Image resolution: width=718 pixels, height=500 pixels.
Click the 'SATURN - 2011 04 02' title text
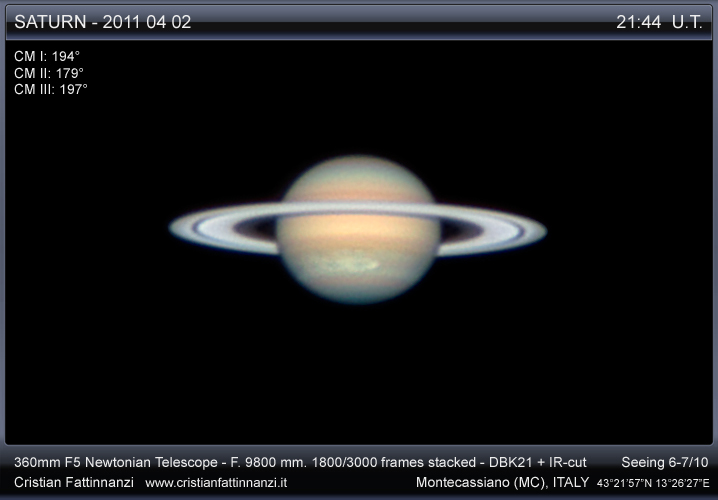click(103, 22)
